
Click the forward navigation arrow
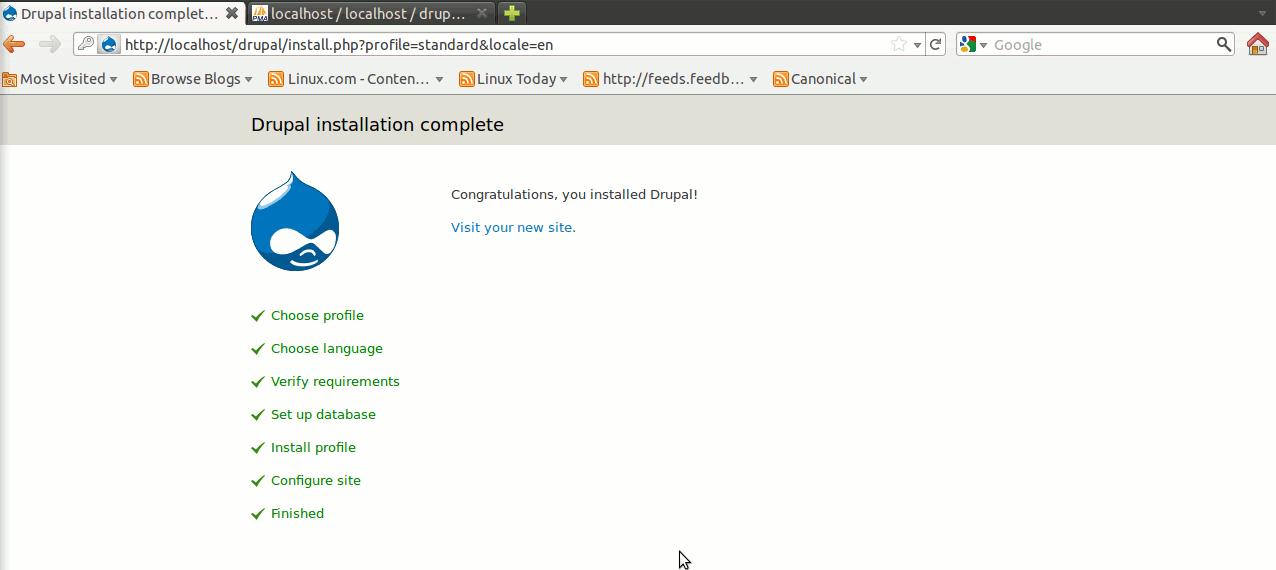(x=49, y=44)
